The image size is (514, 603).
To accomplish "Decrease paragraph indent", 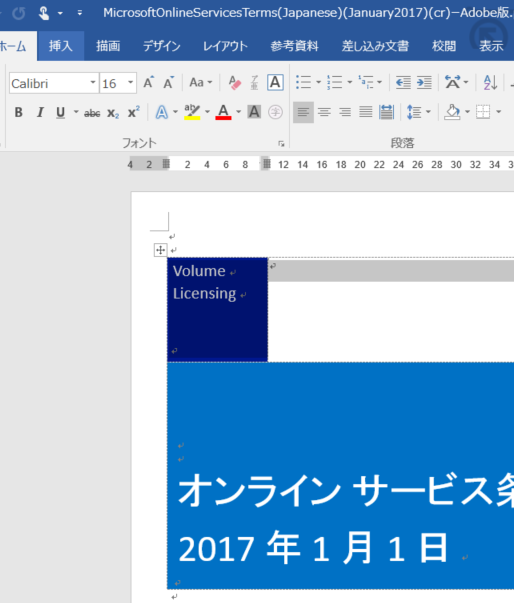I will pyautogui.click(x=403, y=82).
